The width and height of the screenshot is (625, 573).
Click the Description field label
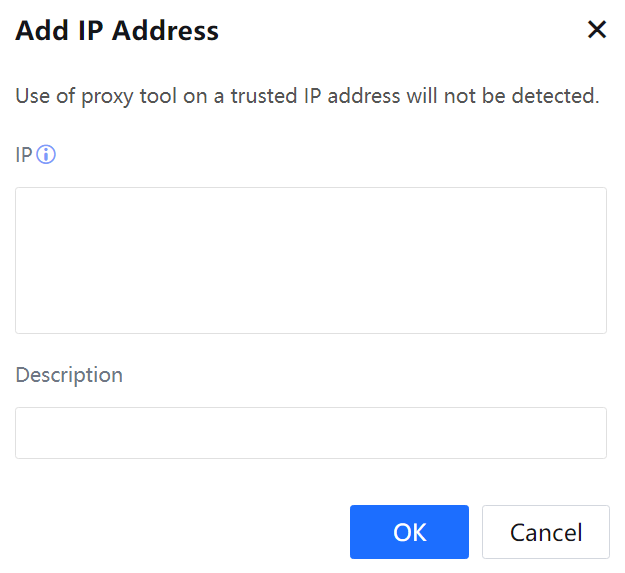(x=69, y=375)
